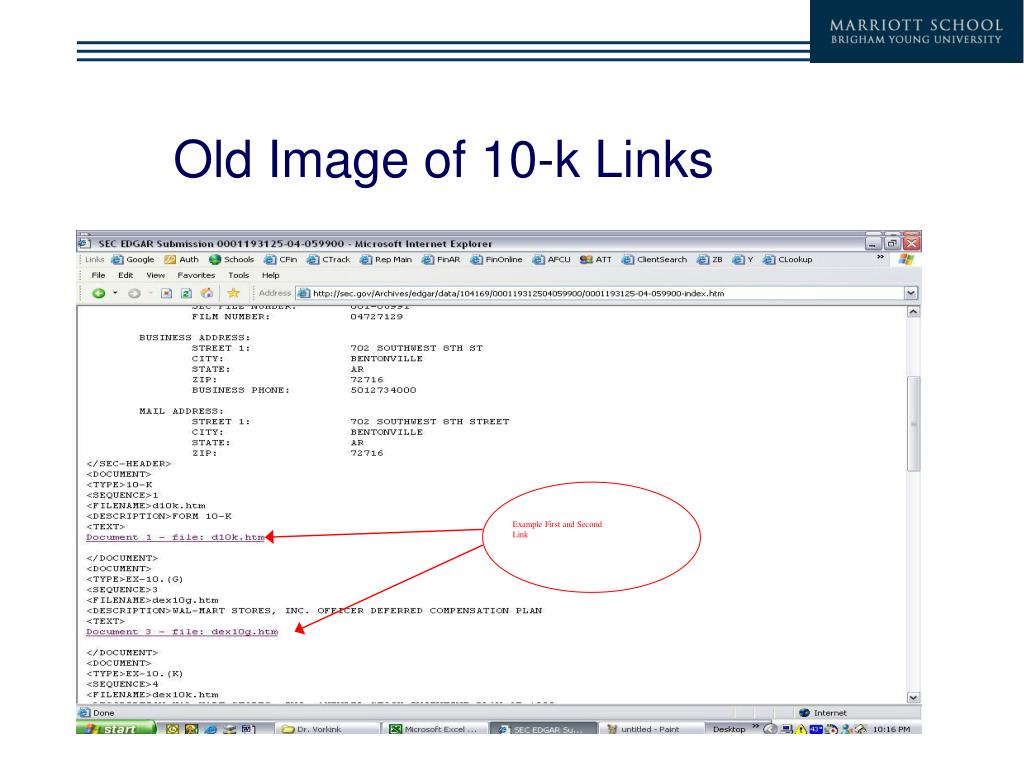
Task: Open the Tools menu
Action: 238,276
